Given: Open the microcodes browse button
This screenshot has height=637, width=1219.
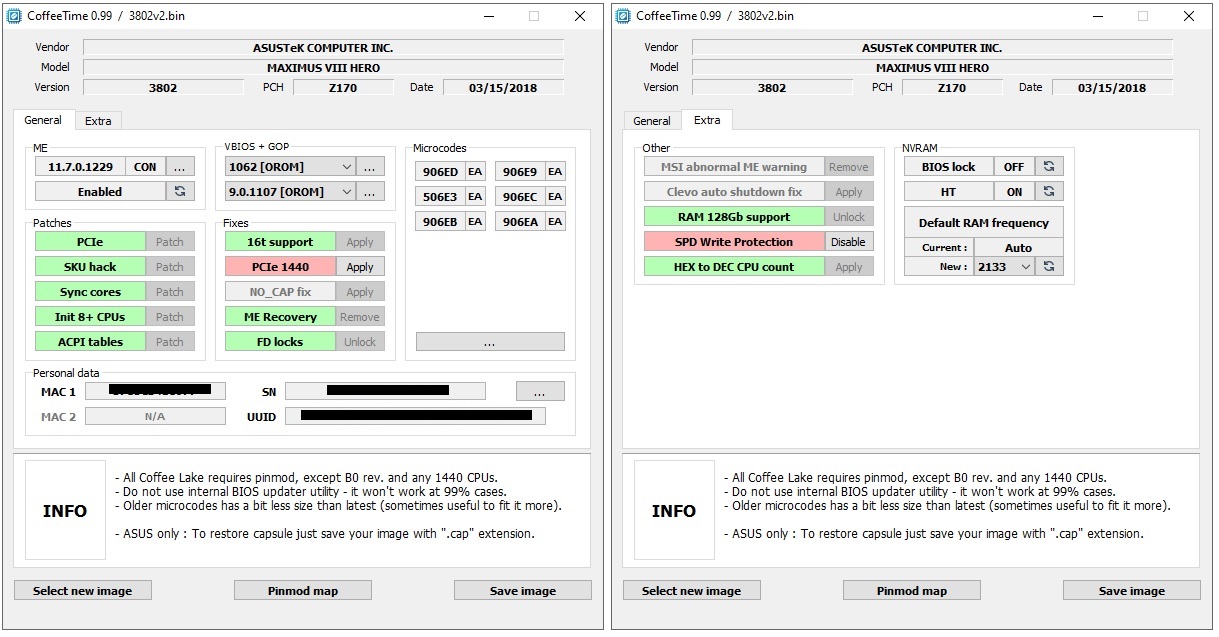Looking at the screenshot, I should point(489,341).
